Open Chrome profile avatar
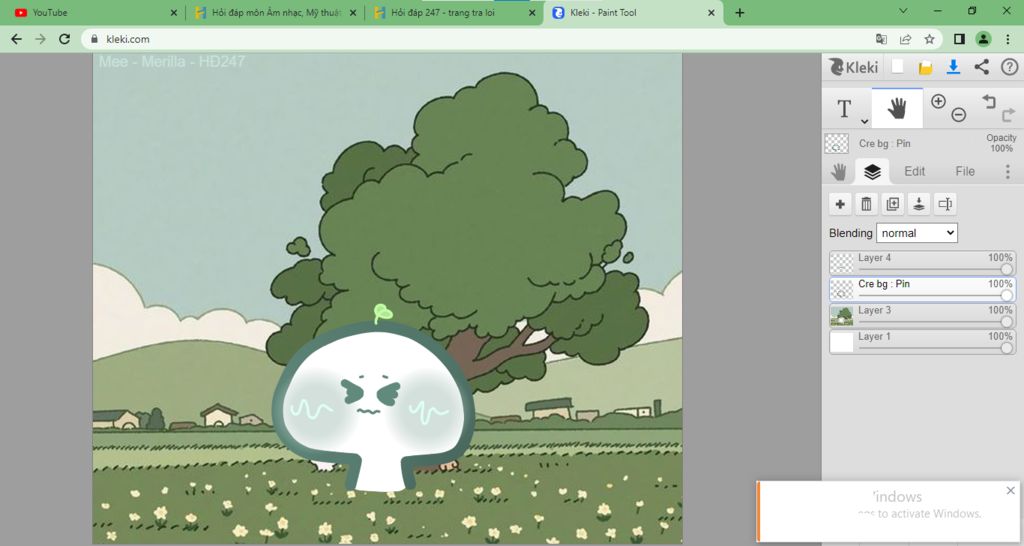 pos(984,39)
